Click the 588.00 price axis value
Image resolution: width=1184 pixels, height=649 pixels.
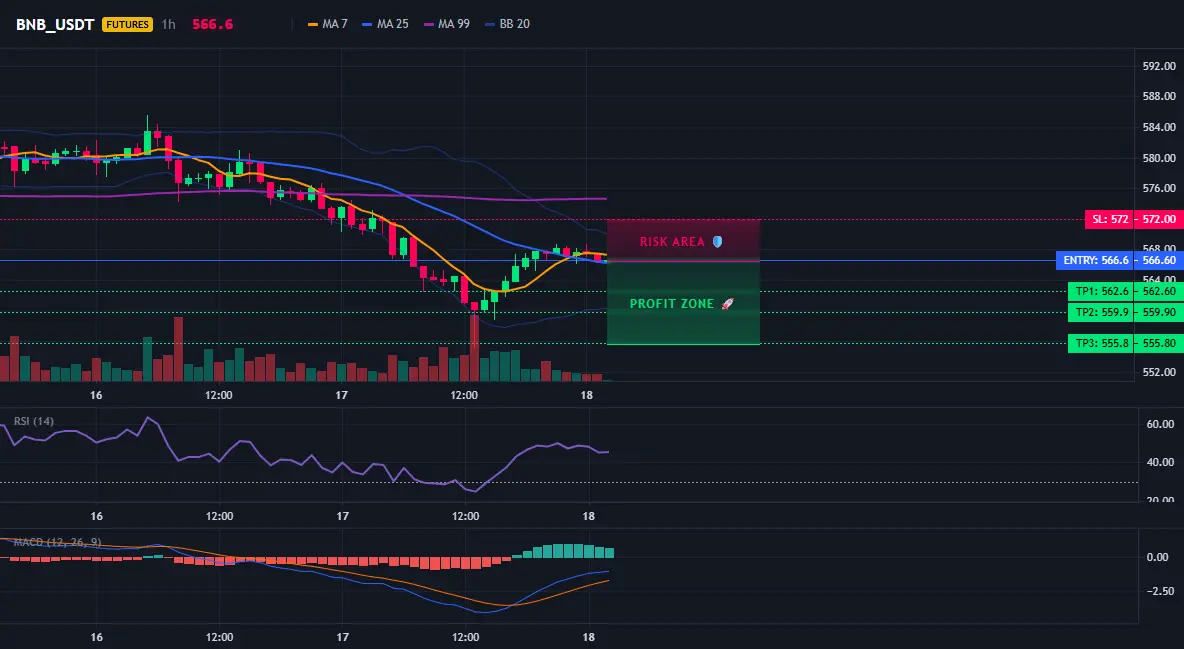pyautogui.click(x=1159, y=97)
